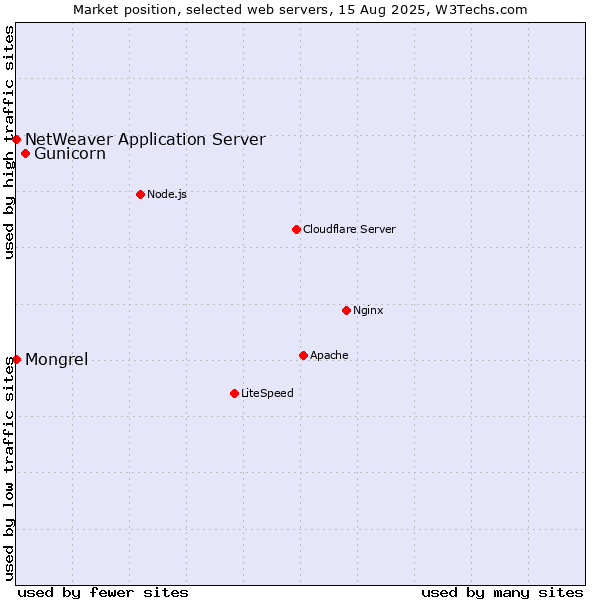Select the LiteSpeed data point
The width and height of the screenshot is (600, 600).
click(235, 393)
